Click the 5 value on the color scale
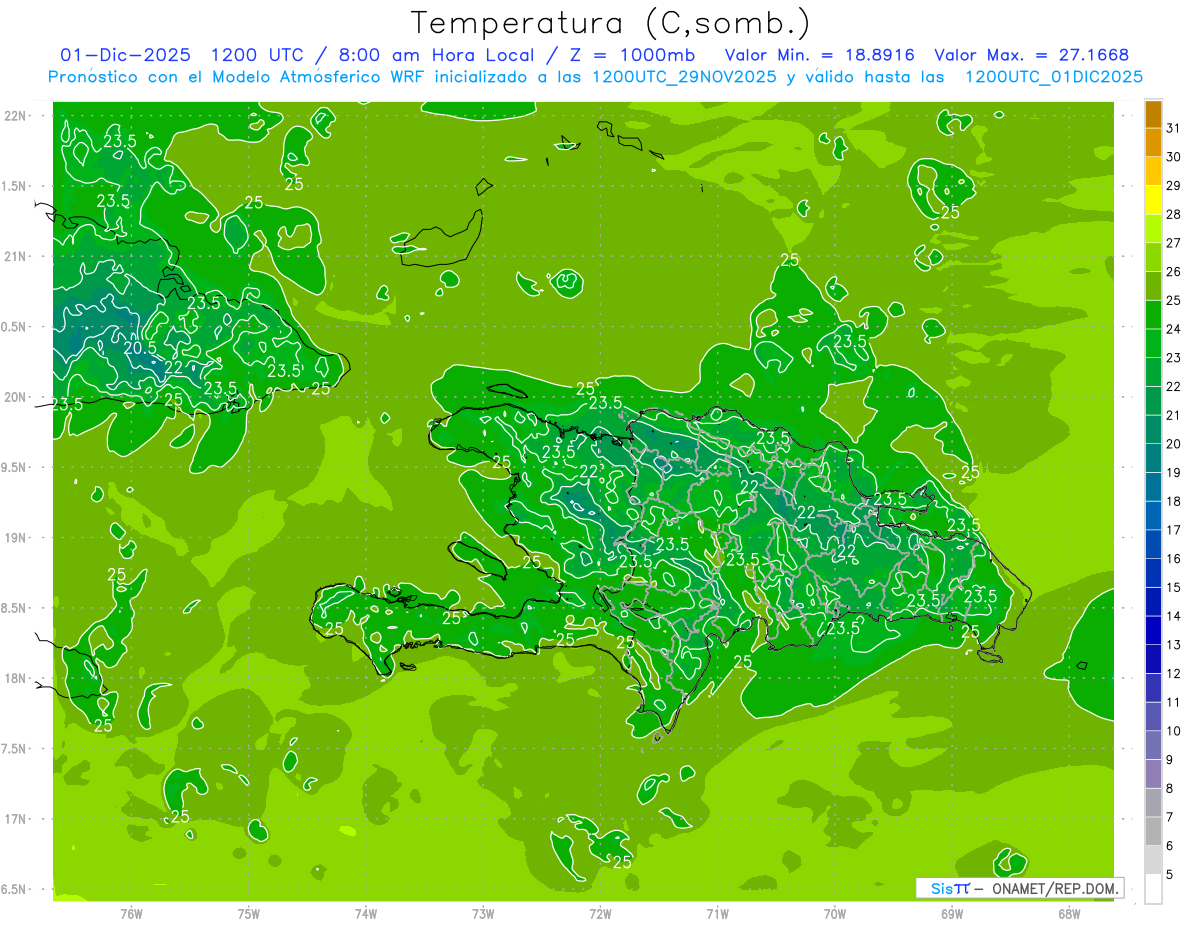 [1169, 875]
